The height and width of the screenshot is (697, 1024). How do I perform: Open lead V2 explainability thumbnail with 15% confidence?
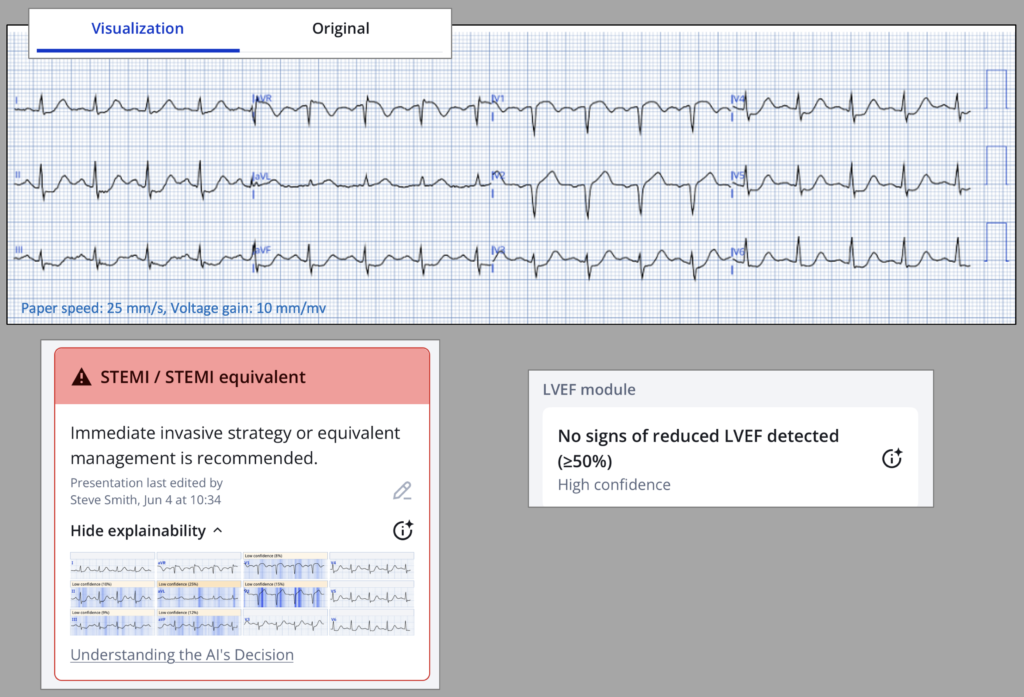click(x=285, y=595)
